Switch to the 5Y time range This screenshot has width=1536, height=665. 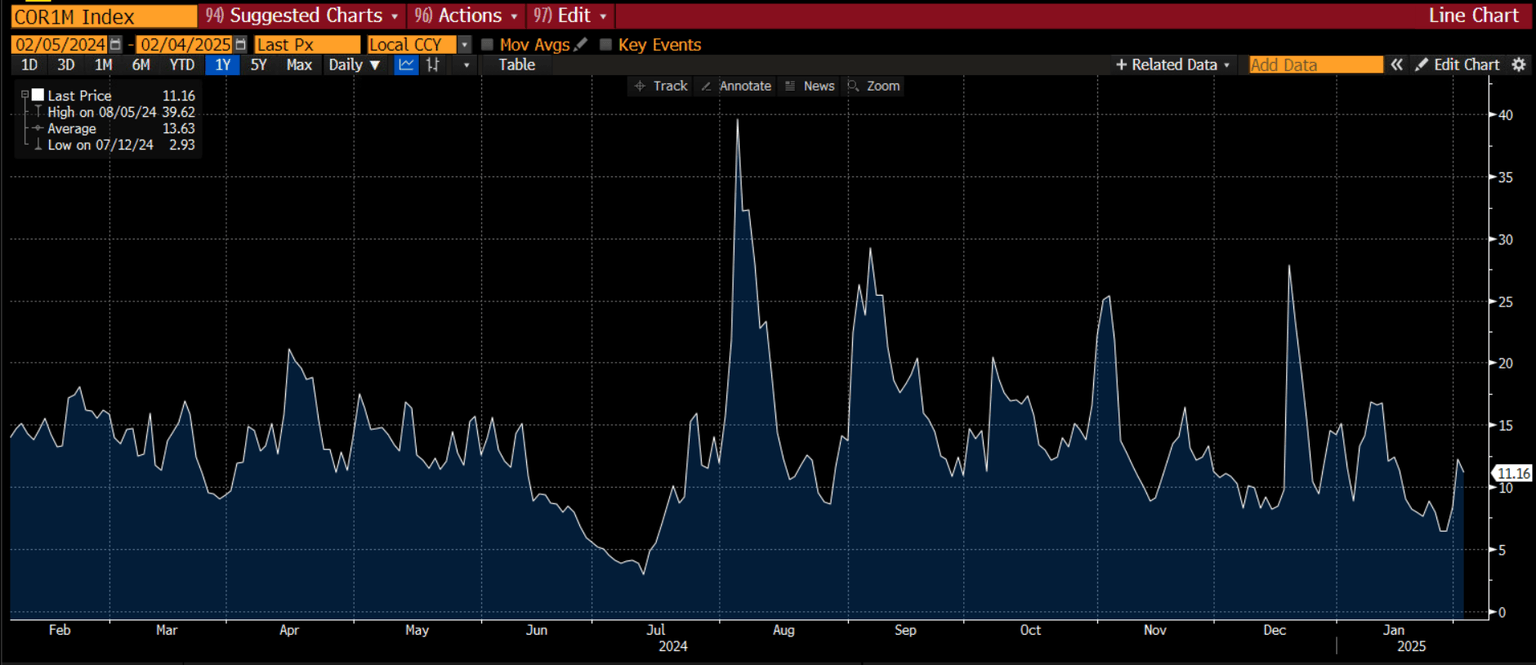[x=259, y=65]
